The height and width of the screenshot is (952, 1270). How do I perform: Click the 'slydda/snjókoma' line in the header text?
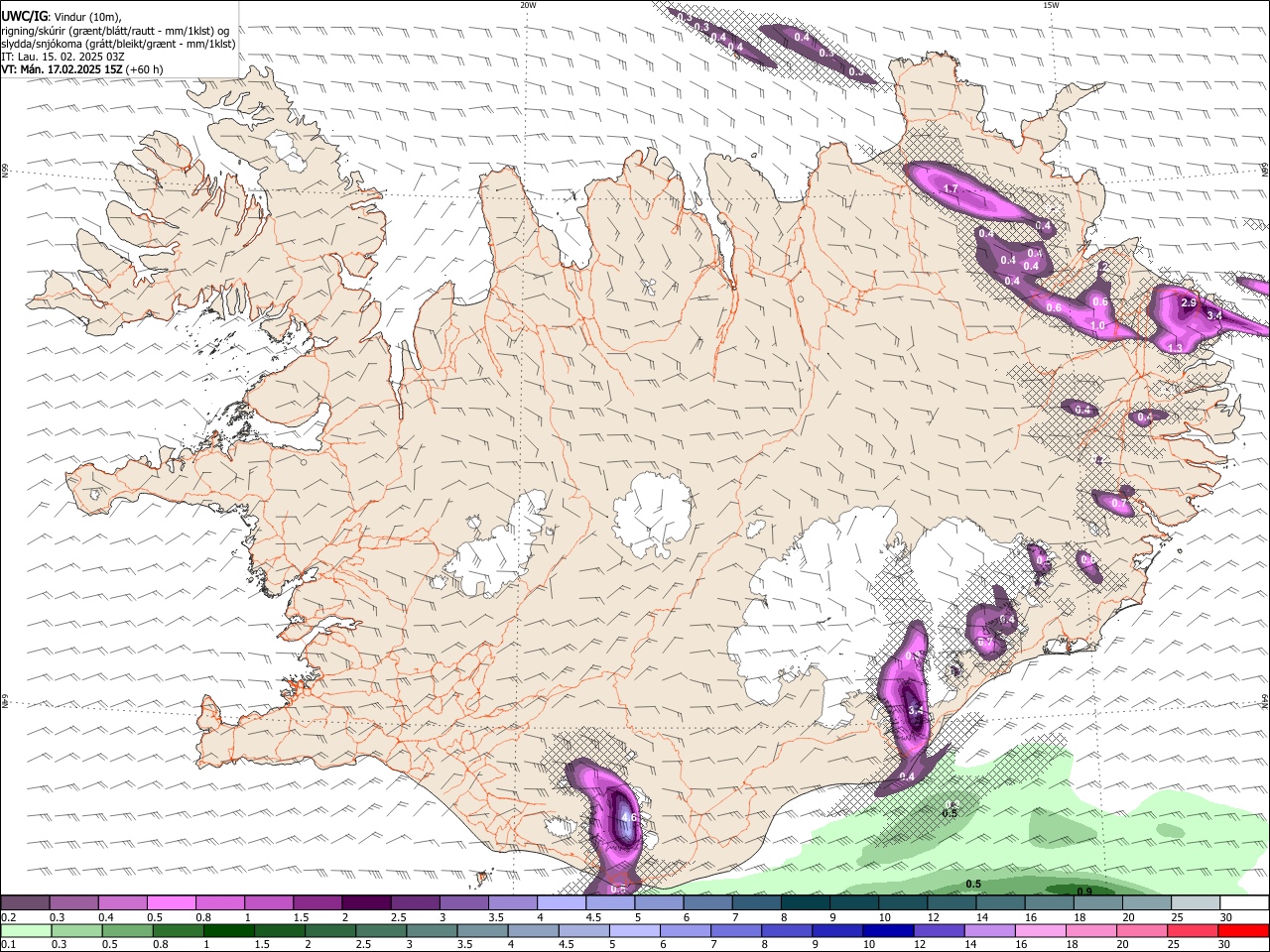point(118,44)
